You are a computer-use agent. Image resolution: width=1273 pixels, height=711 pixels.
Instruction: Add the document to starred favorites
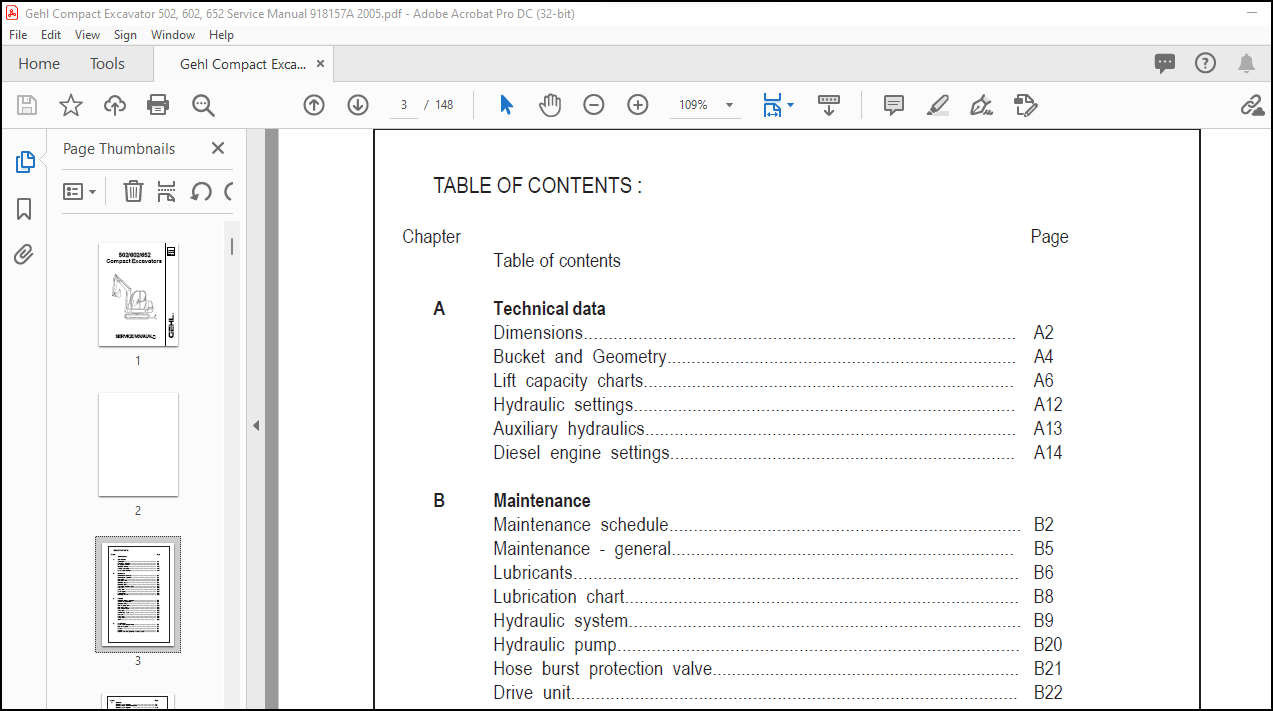pos(71,105)
